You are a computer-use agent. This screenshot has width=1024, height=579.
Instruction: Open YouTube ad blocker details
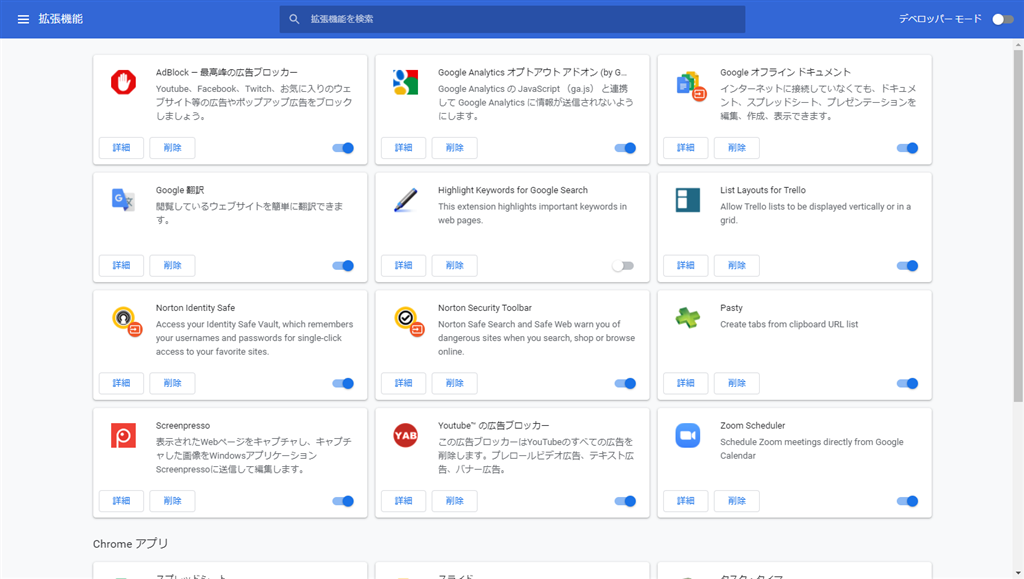[x=404, y=501]
